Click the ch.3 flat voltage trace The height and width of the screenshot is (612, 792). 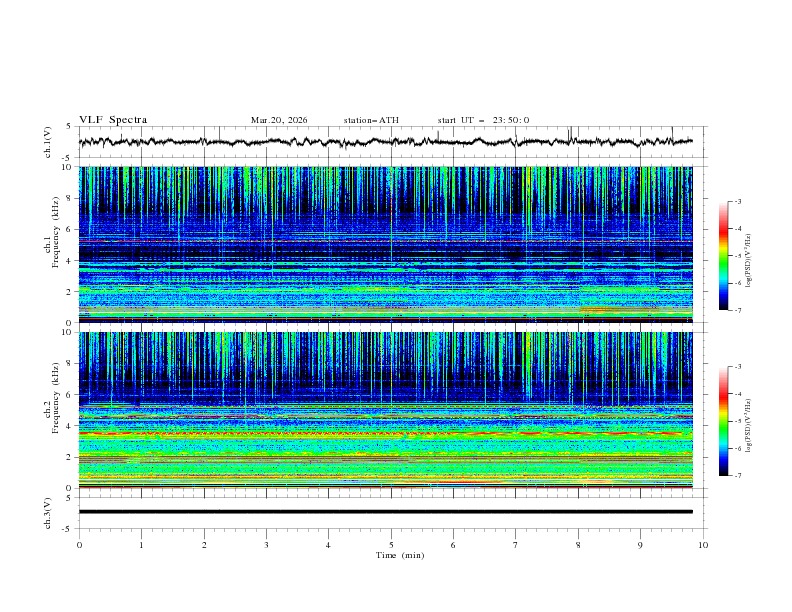coord(386,512)
